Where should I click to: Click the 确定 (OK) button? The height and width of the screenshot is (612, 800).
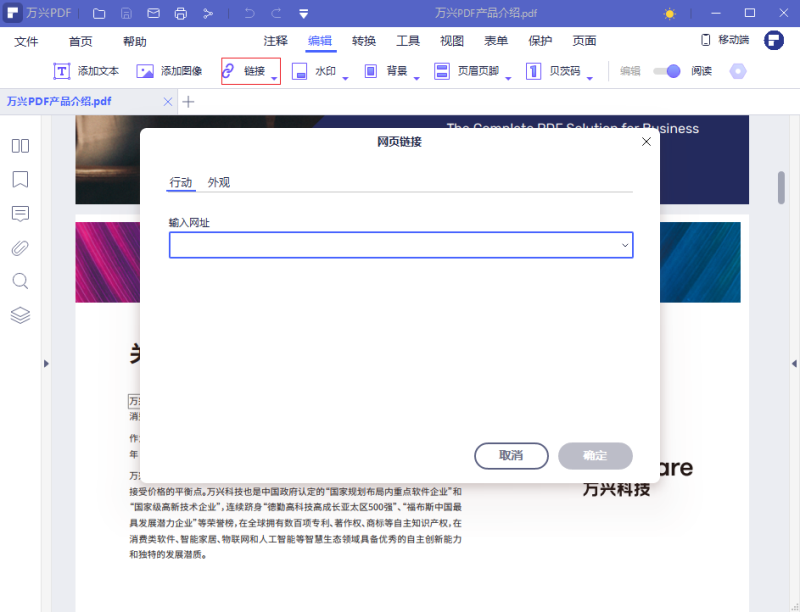(x=595, y=456)
